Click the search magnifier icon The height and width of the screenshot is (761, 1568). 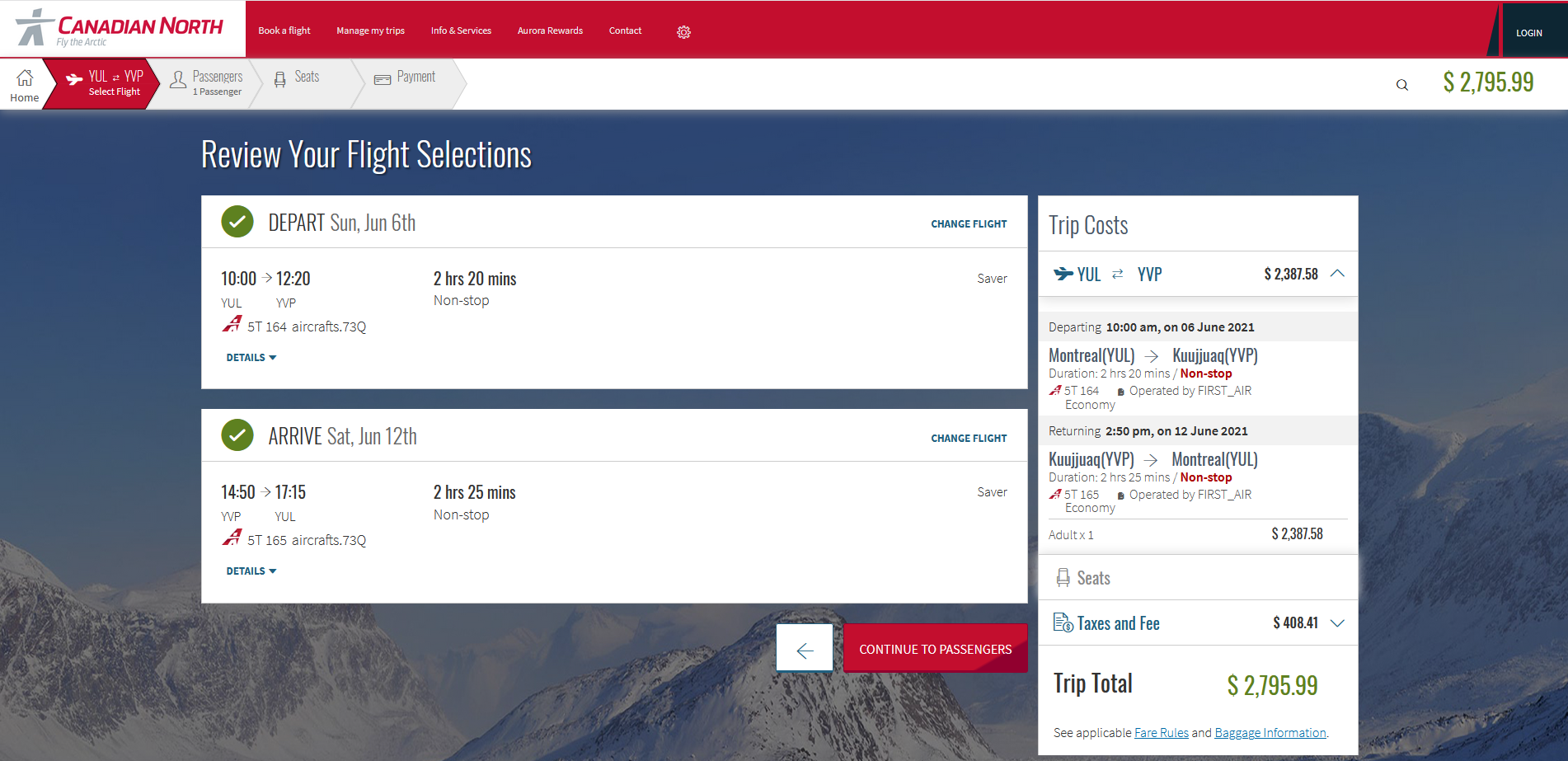(x=1401, y=85)
